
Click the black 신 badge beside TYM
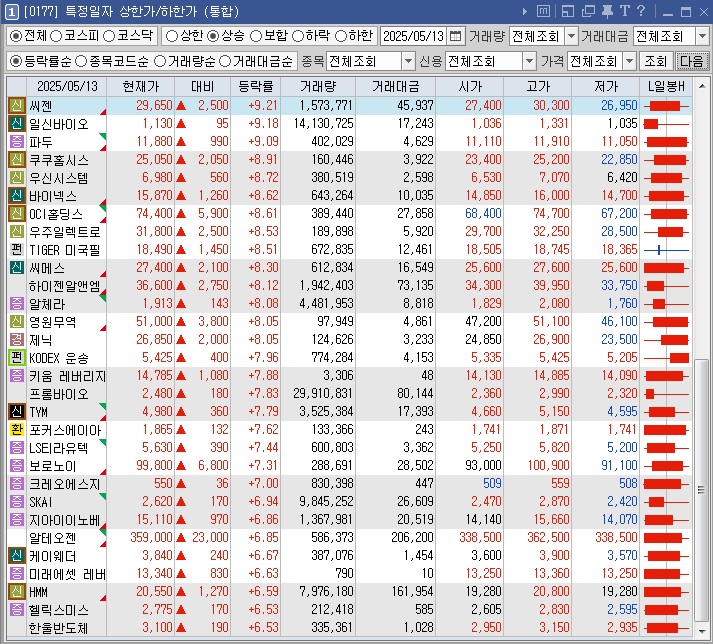(16, 412)
